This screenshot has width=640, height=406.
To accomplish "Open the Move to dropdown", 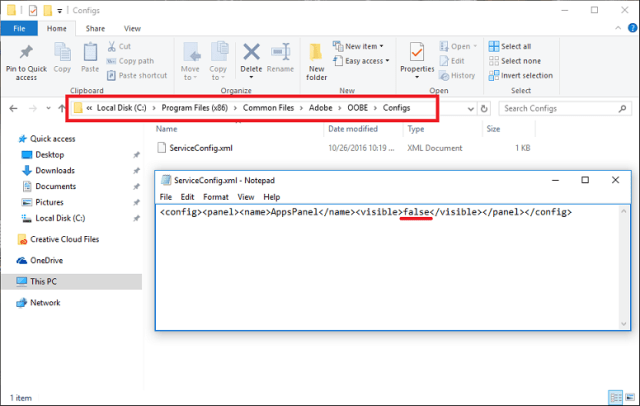I will tap(190, 73).
